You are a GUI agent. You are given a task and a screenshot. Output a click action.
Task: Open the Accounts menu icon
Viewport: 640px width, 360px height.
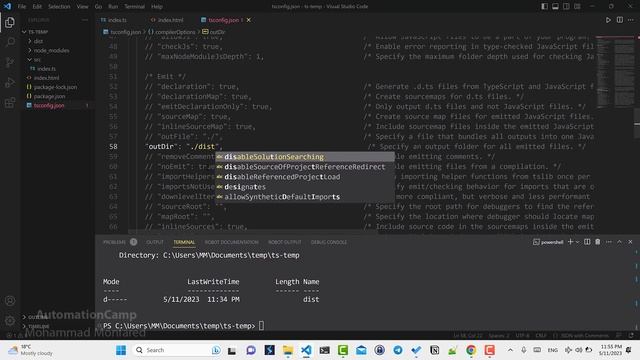pyautogui.click(x=10, y=301)
